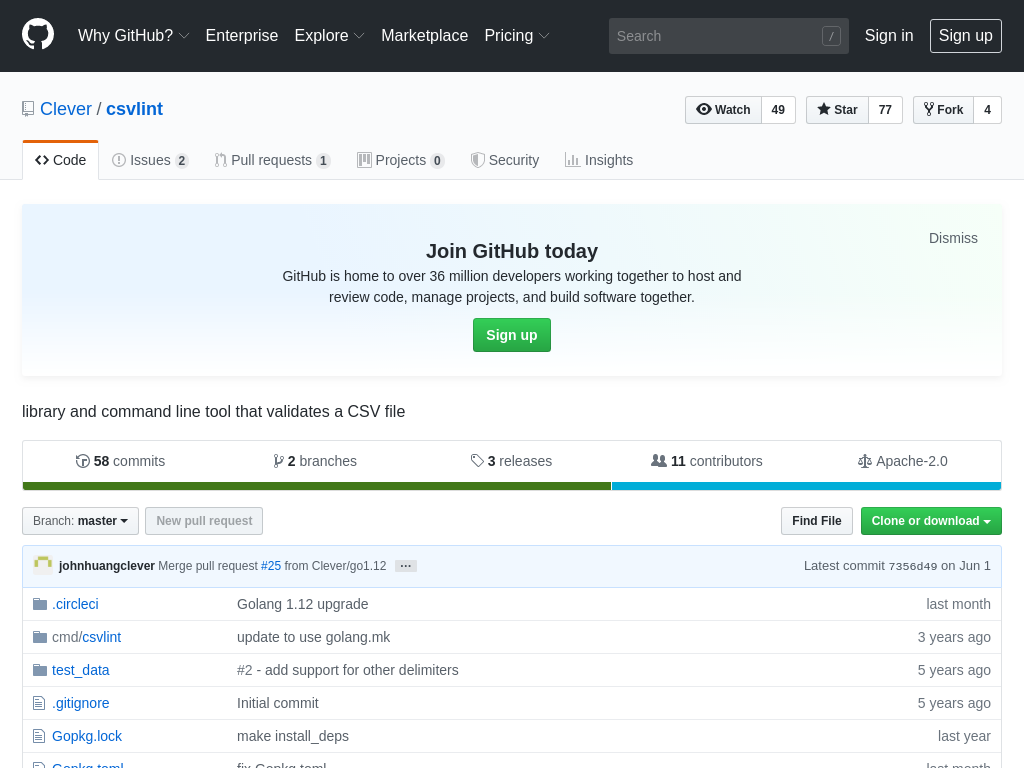Image resolution: width=1024 pixels, height=768 pixels.
Task: Expand the Why GitHub? menu
Action: click(x=133, y=36)
